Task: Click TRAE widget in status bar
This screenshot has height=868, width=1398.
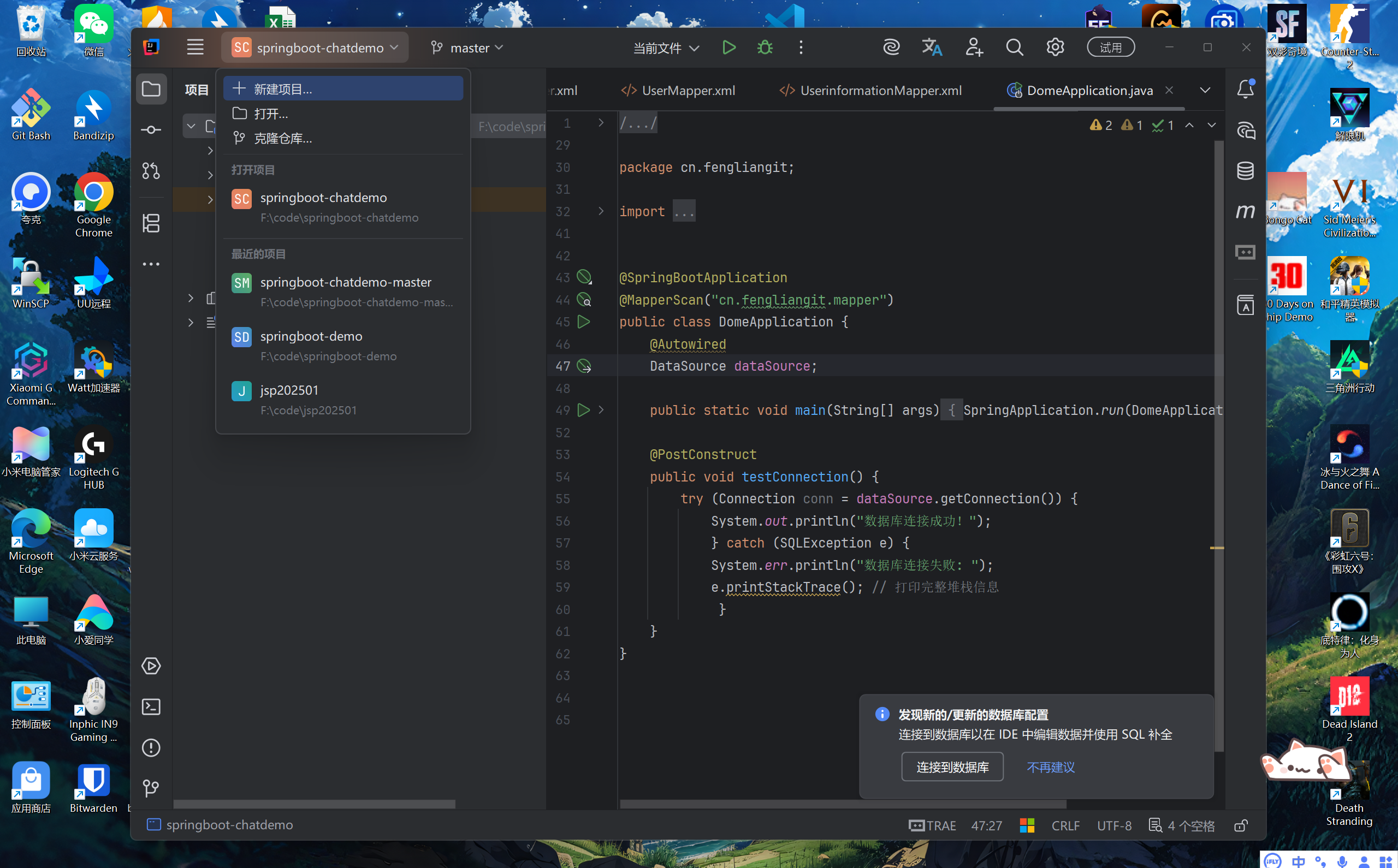Action: (932, 825)
